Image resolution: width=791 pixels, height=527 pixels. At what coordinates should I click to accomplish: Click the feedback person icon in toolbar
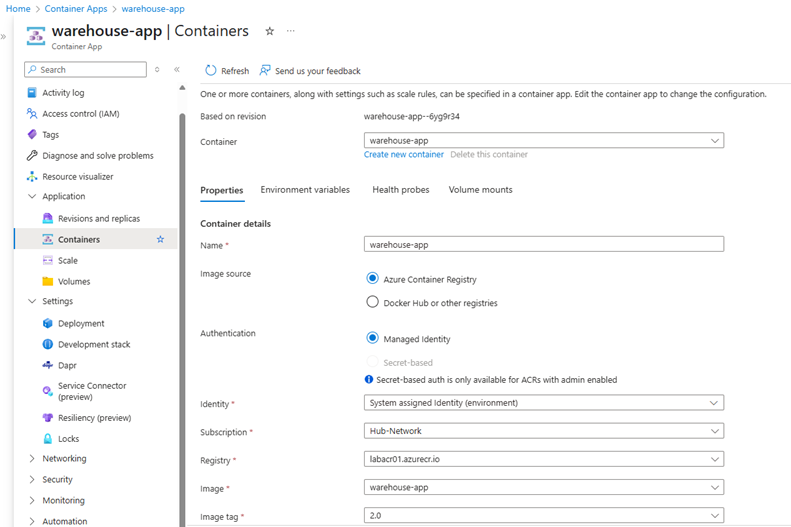pos(265,71)
